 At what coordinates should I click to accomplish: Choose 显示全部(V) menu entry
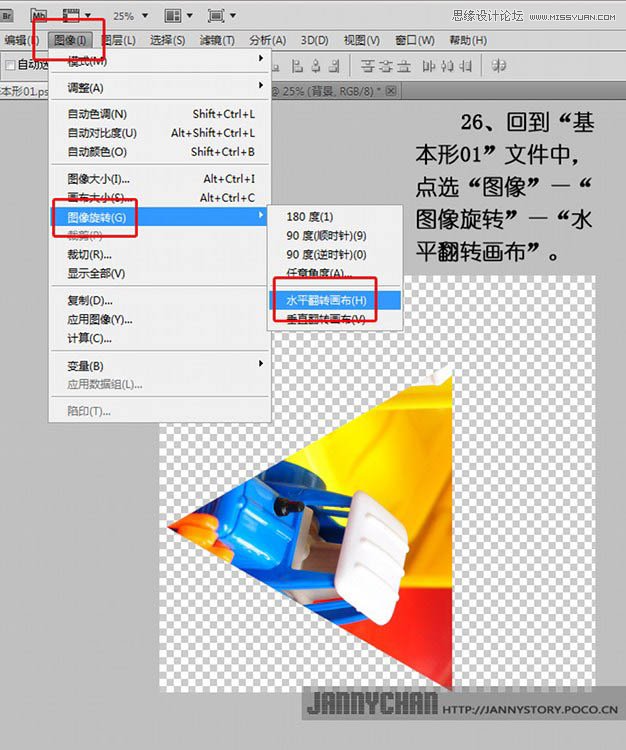(x=160, y=274)
